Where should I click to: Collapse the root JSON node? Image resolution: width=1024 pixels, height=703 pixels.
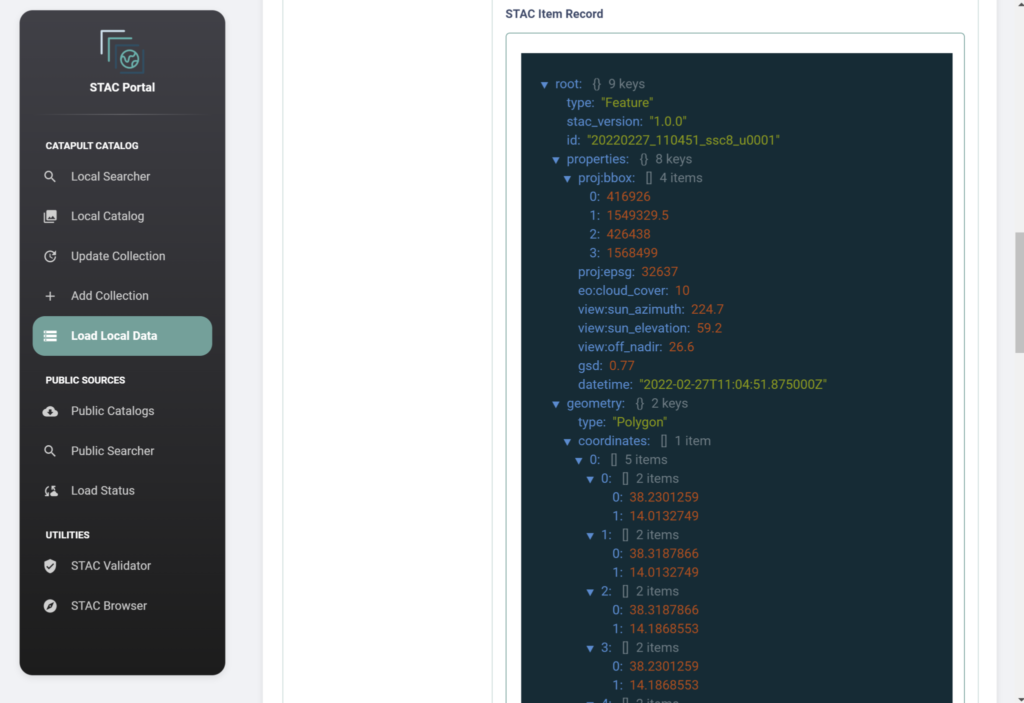pos(546,84)
